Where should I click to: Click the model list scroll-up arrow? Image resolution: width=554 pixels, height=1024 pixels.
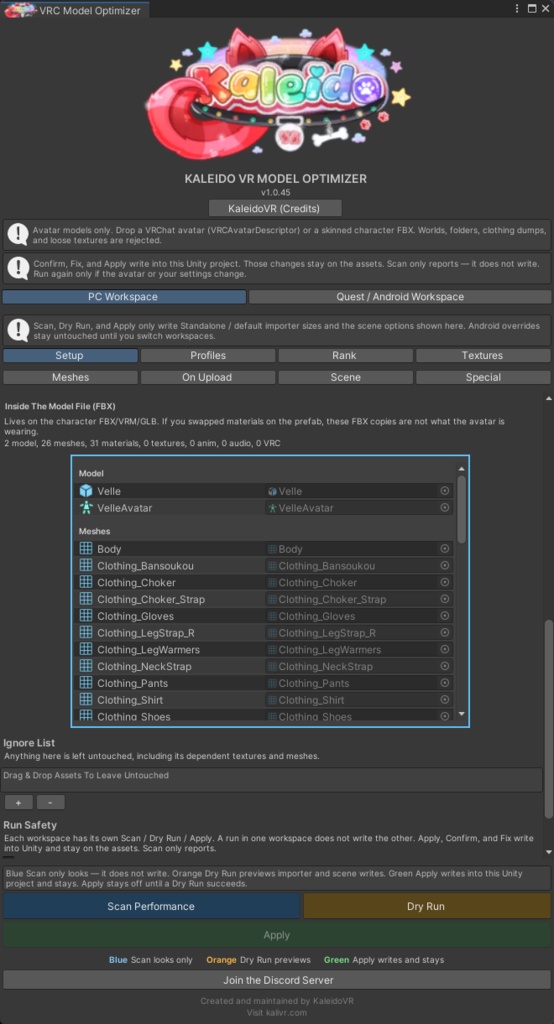[x=462, y=469]
